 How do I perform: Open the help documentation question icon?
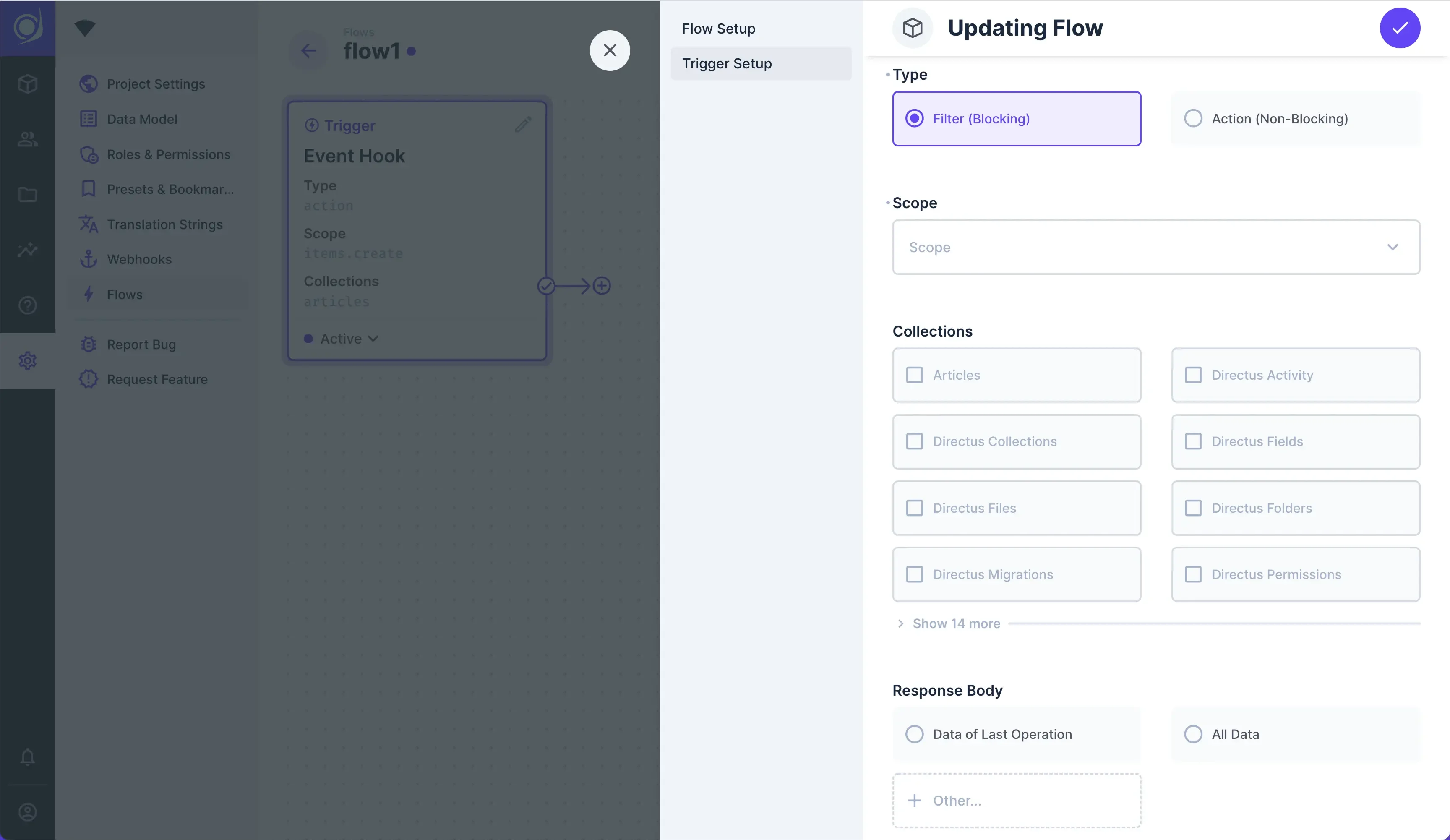[28, 305]
